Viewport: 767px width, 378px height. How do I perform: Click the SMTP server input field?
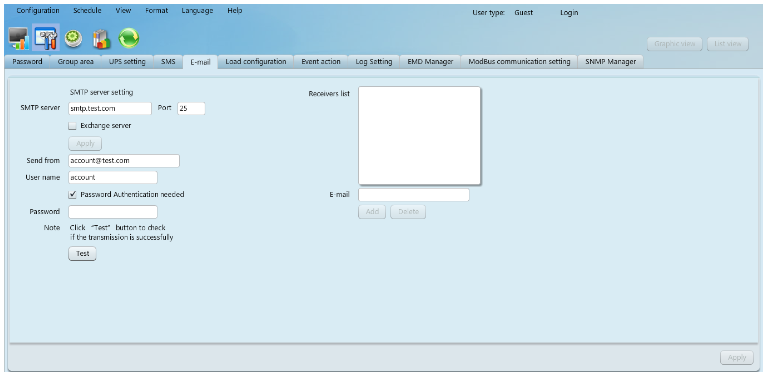[110, 108]
